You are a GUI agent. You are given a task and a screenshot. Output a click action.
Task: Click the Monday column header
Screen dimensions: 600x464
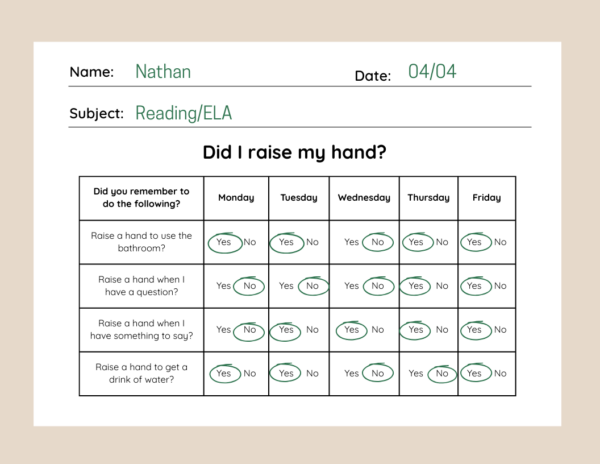pyautogui.click(x=236, y=198)
